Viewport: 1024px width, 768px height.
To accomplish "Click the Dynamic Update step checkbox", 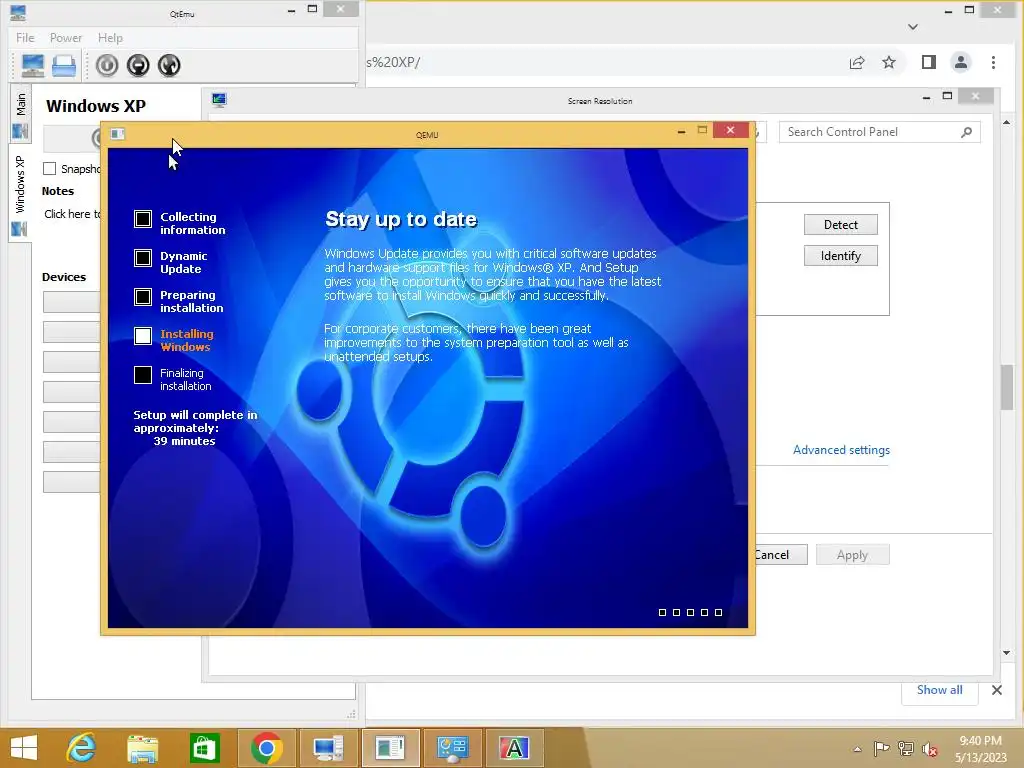I will (143, 258).
